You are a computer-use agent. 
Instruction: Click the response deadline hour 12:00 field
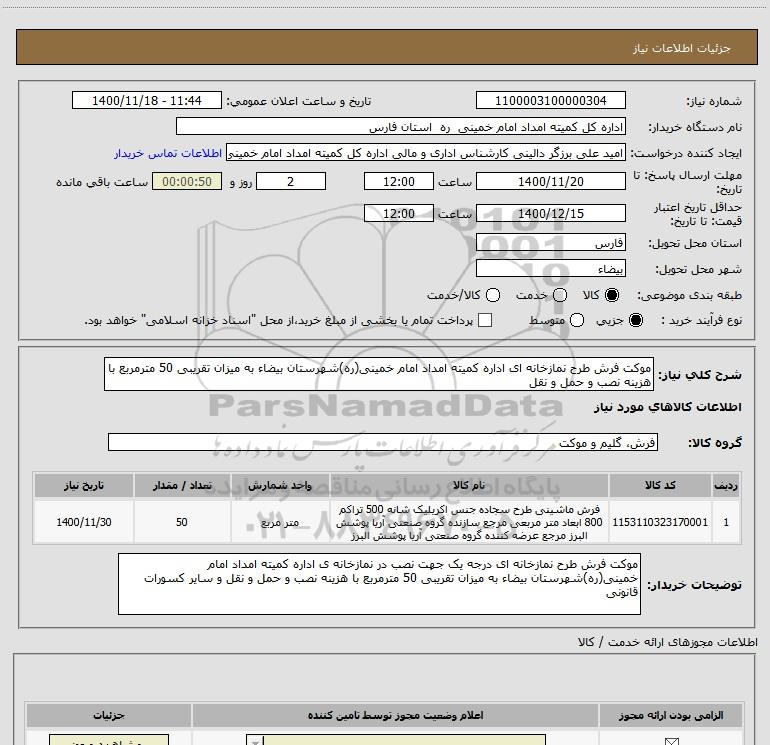[x=399, y=182]
